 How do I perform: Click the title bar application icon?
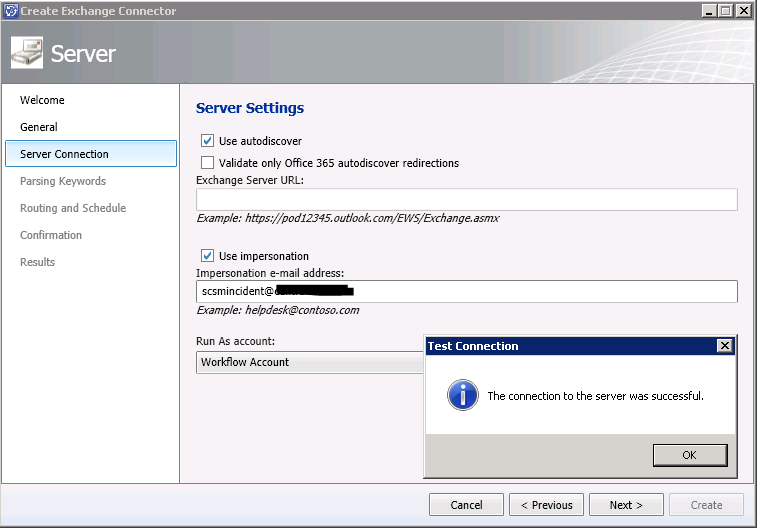tap(11, 11)
